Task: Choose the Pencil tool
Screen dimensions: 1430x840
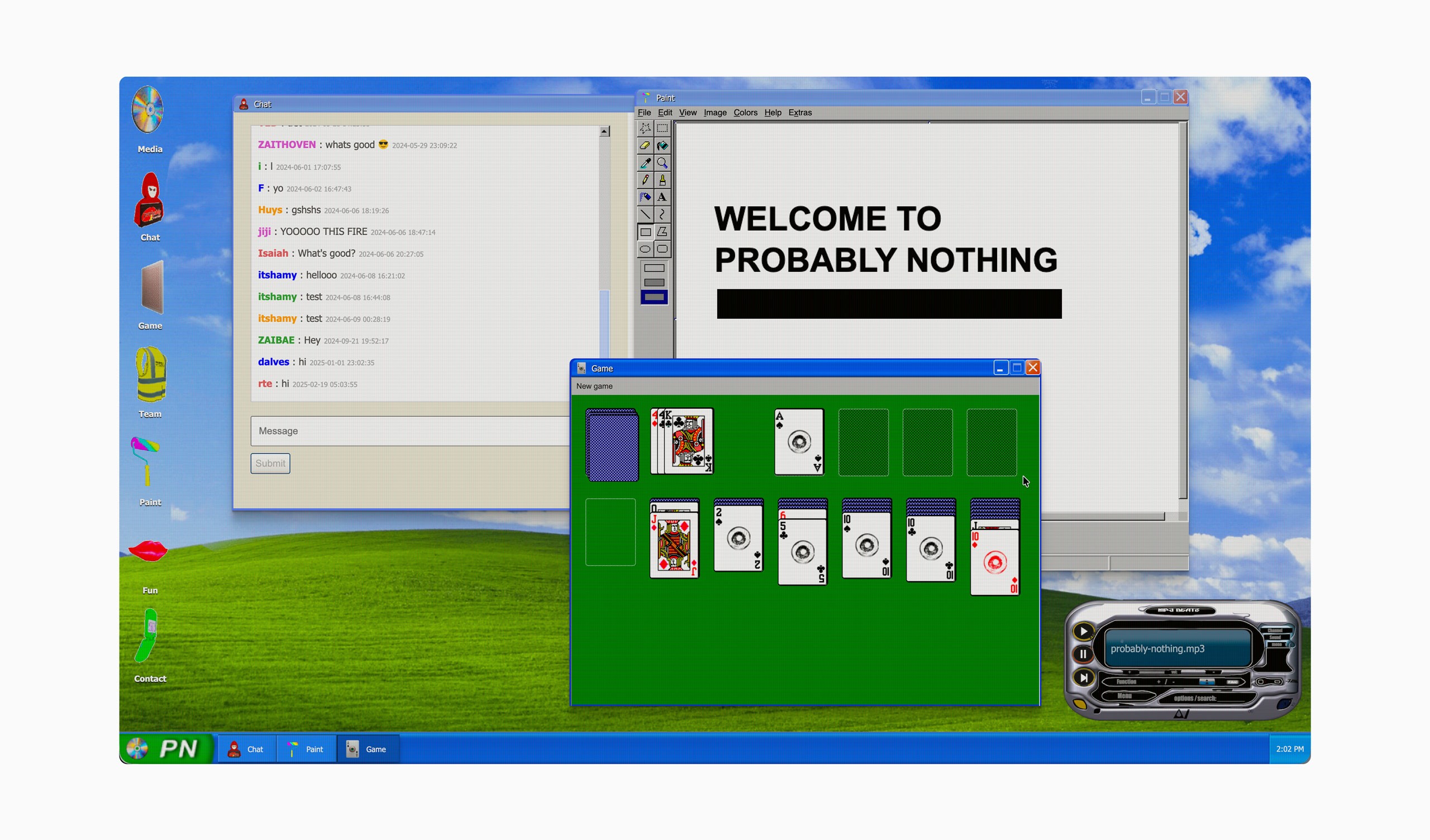Action: [645, 180]
